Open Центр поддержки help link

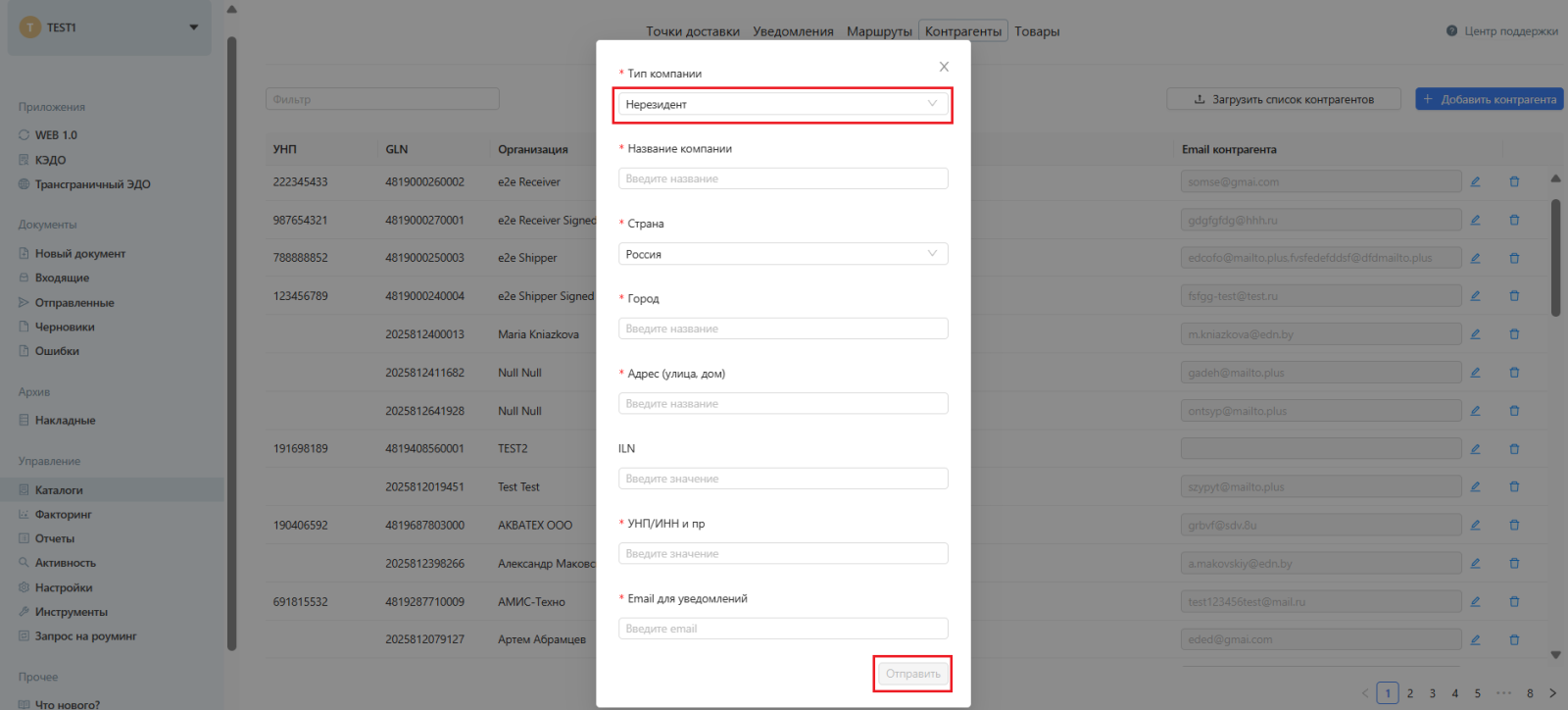click(x=1502, y=31)
